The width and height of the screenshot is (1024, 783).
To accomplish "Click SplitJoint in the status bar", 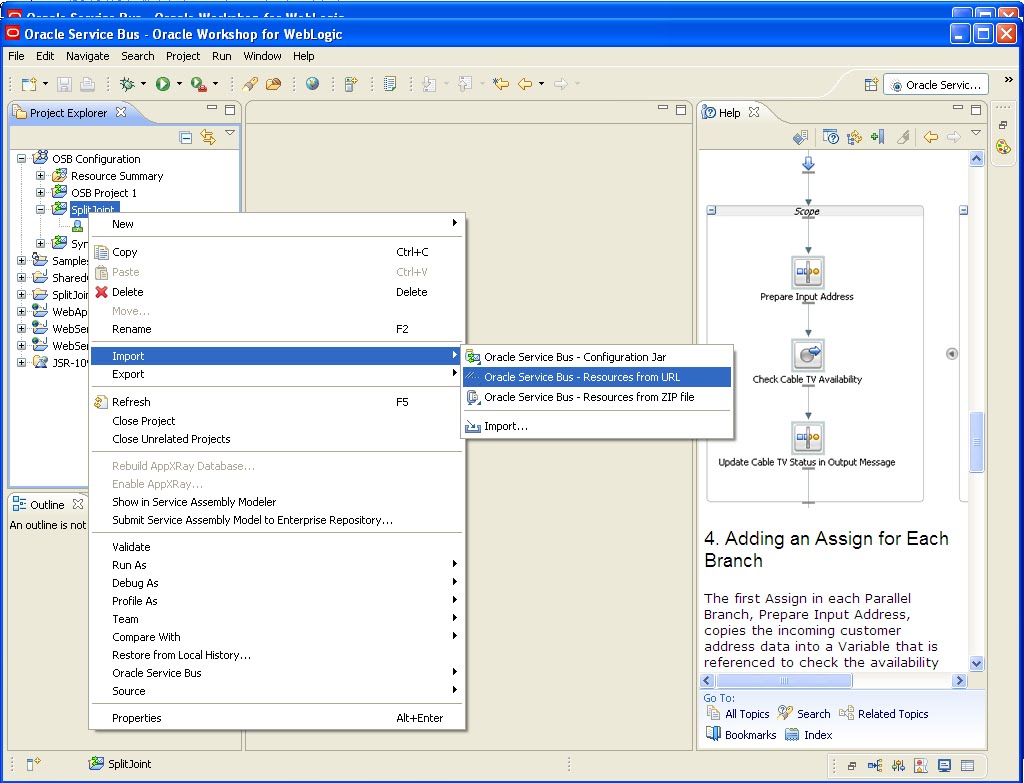I will 120,763.
